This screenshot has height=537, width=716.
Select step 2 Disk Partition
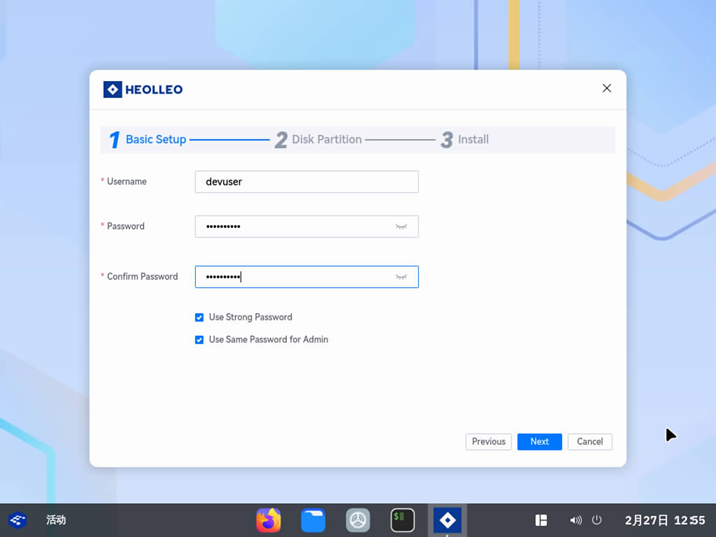click(318, 140)
